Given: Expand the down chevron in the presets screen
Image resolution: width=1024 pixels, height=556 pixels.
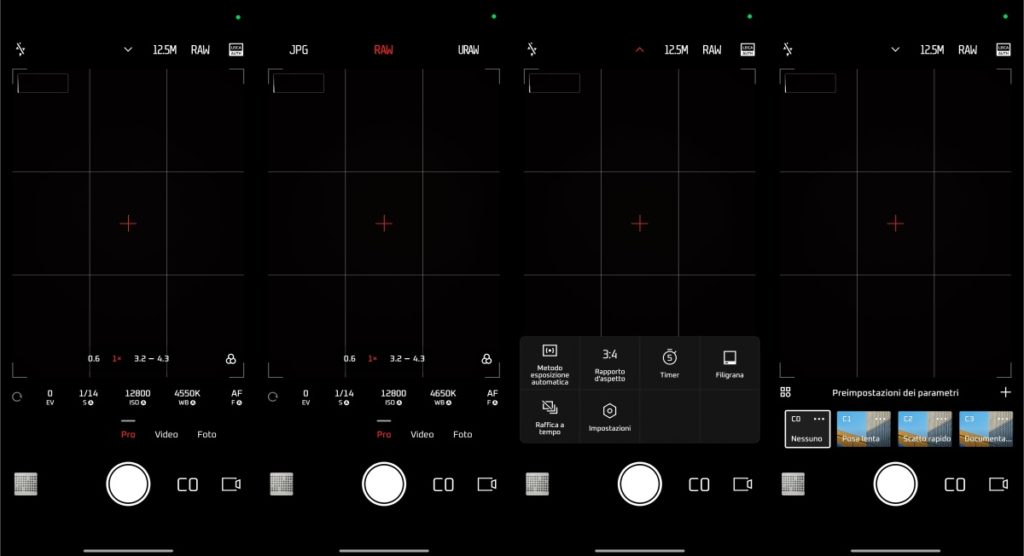Looking at the screenshot, I should (895, 50).
